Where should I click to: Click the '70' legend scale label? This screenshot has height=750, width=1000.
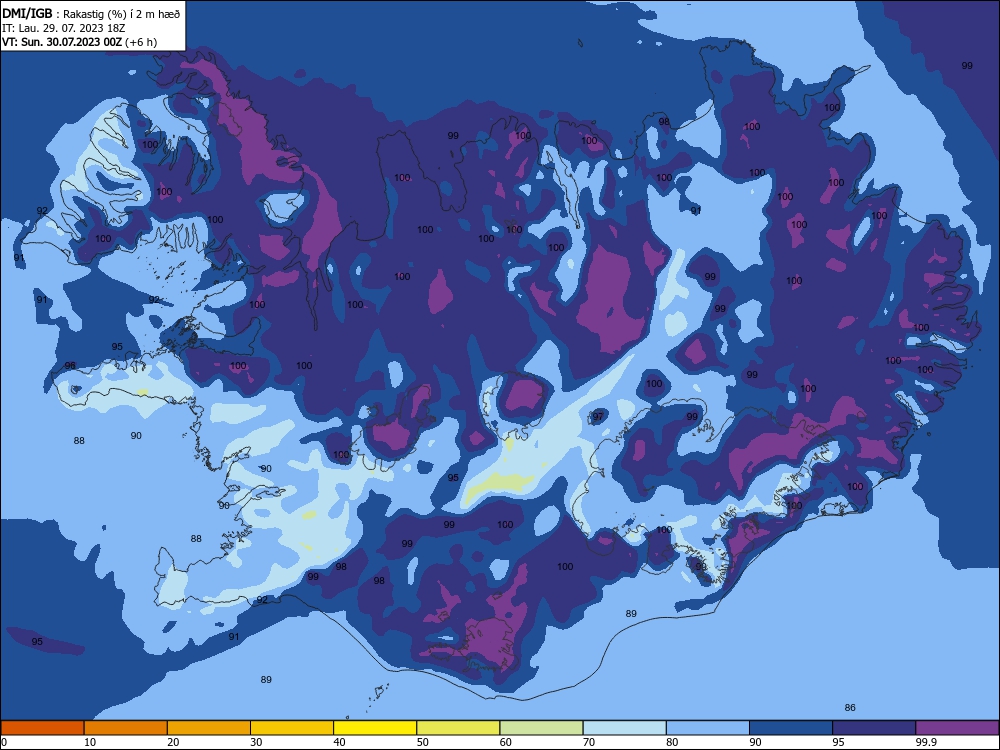click(x=589, y=742)
